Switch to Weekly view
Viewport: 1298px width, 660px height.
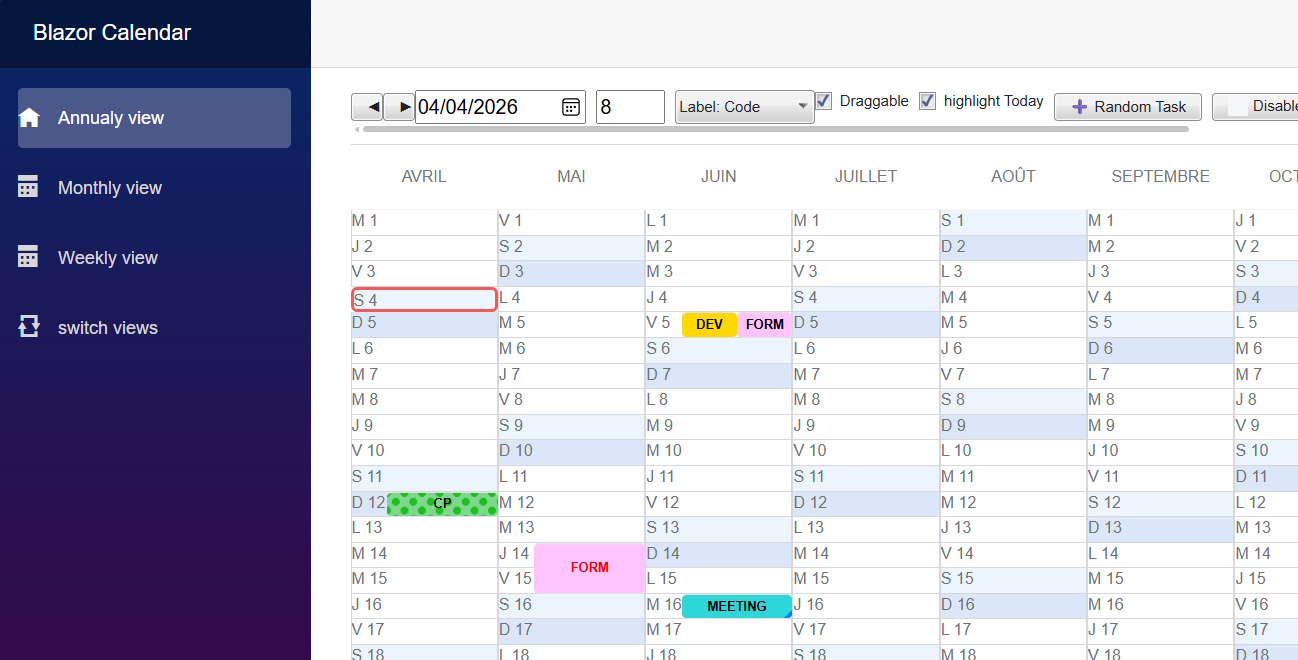click(107, 257)
